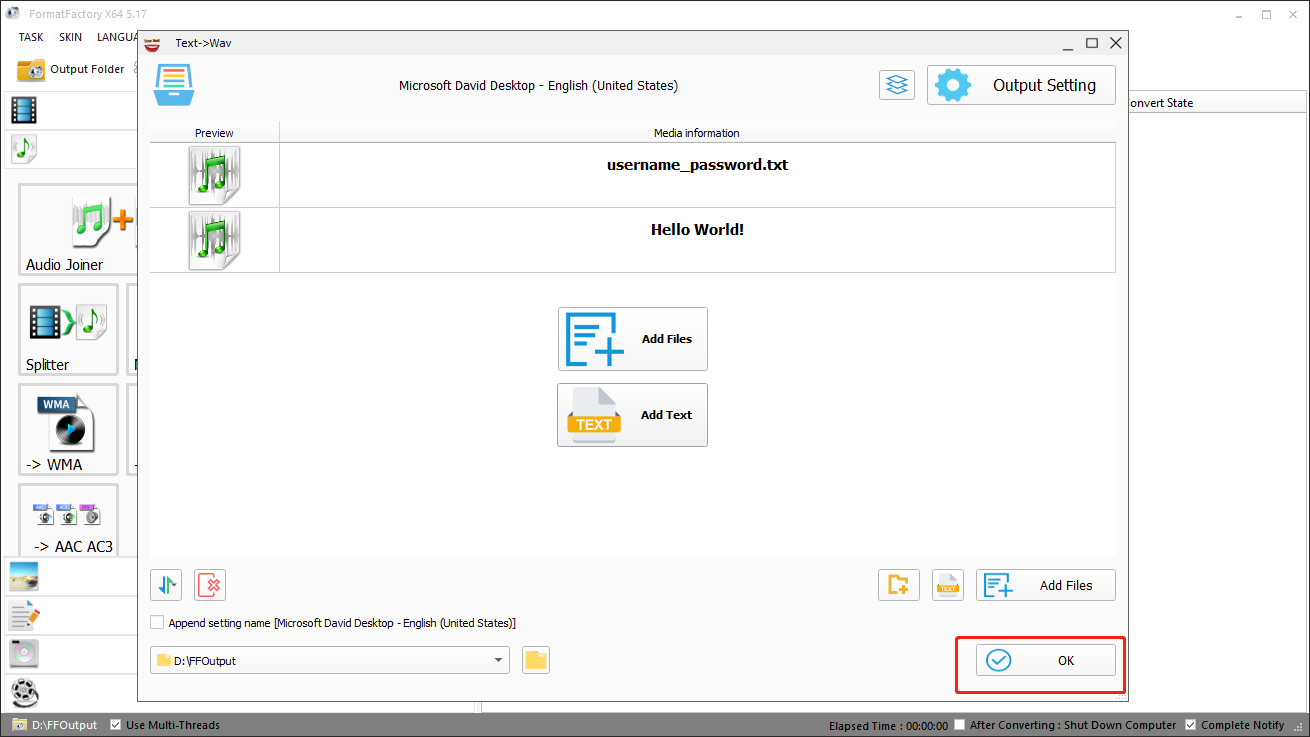This screenshot has height=737, width=1310.
Task: Select the -> AAC AC3 conversion tool
Action: pos(68,521)
